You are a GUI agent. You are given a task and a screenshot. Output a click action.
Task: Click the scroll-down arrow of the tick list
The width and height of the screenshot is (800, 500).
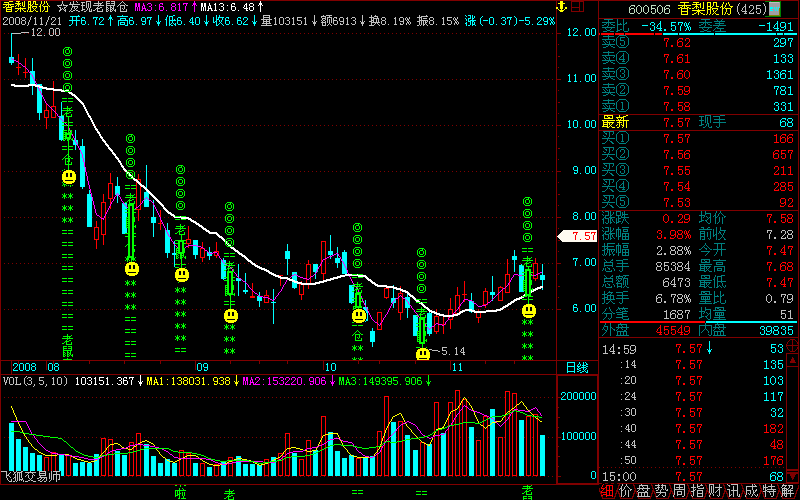coord(793,477)
